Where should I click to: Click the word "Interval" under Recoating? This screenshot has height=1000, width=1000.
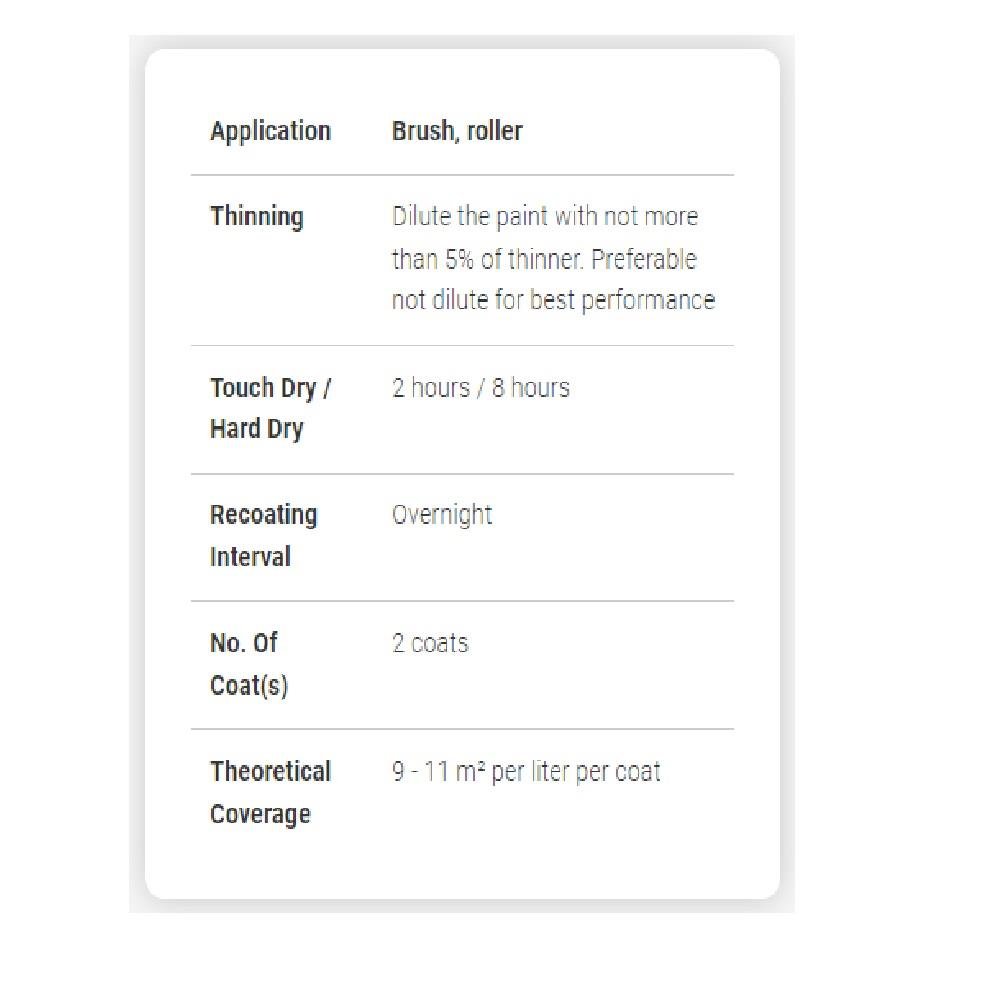coord(250,557)
